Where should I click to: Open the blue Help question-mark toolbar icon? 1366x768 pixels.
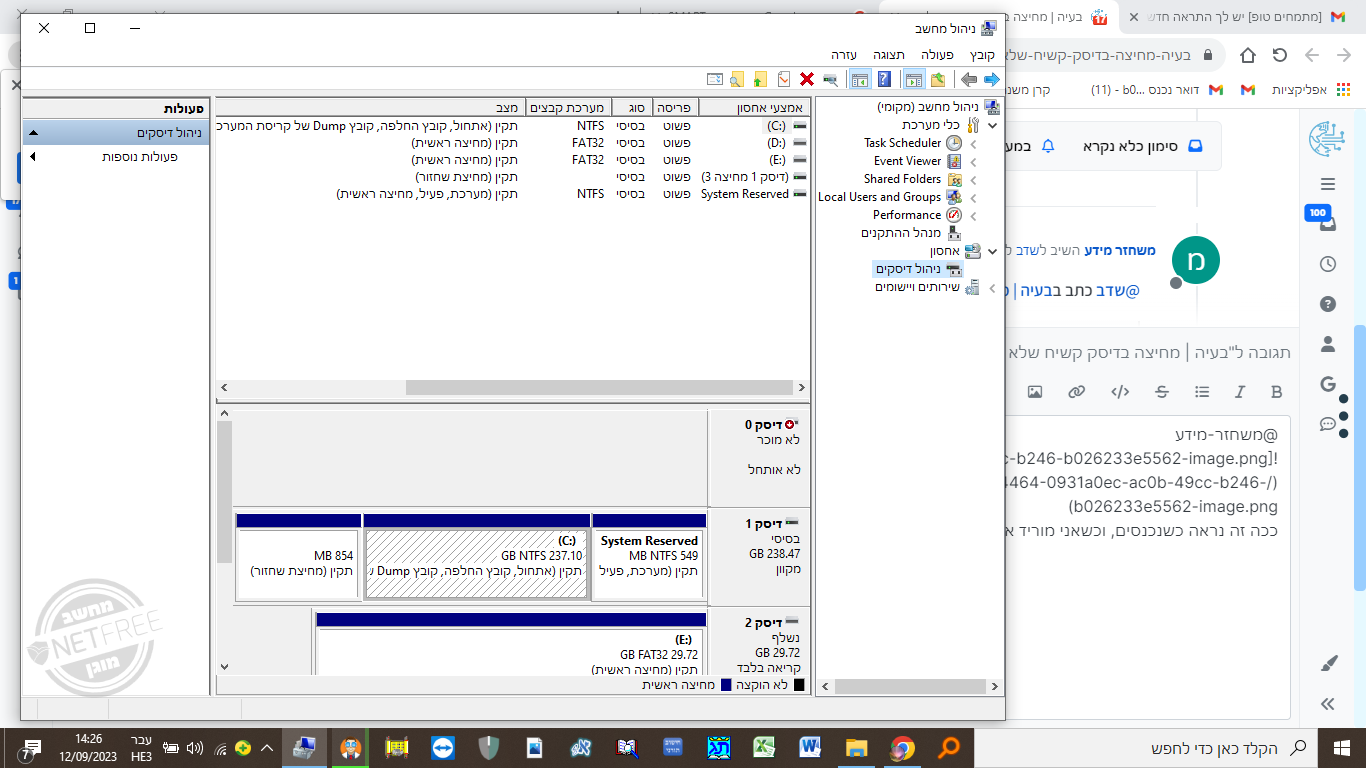point(884,79)
